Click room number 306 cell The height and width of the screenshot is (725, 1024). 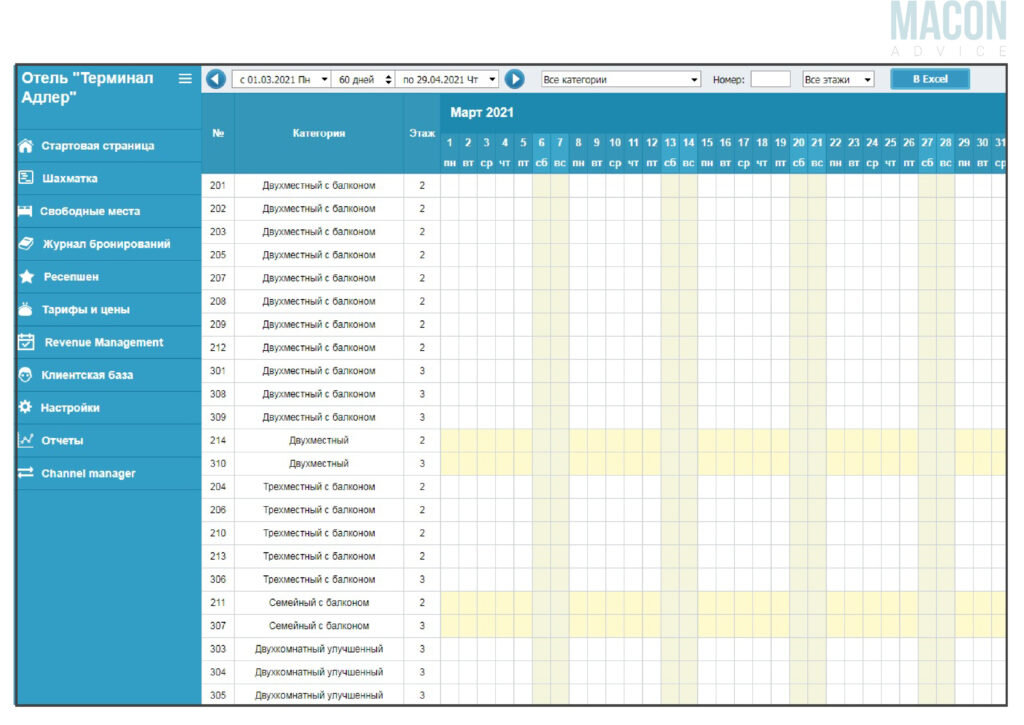pyautogui.click(x=218, y=579)
